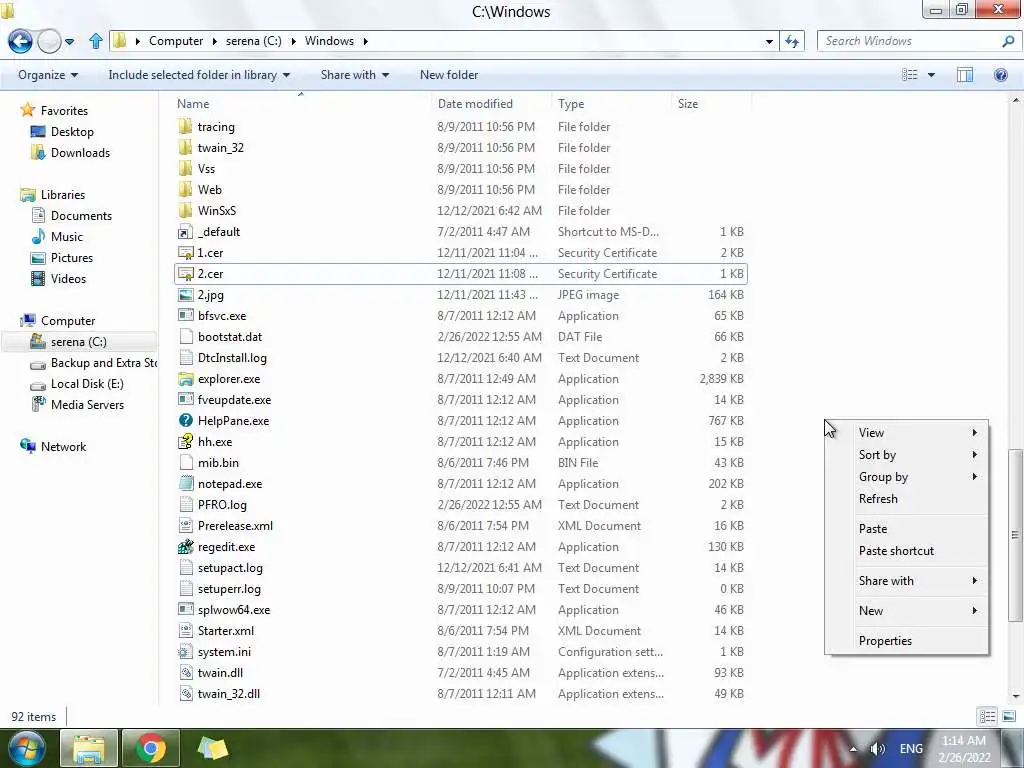The image size is (1024, 768).
Task: Select the 2.jpg image icon
Action: click(185, 295)
